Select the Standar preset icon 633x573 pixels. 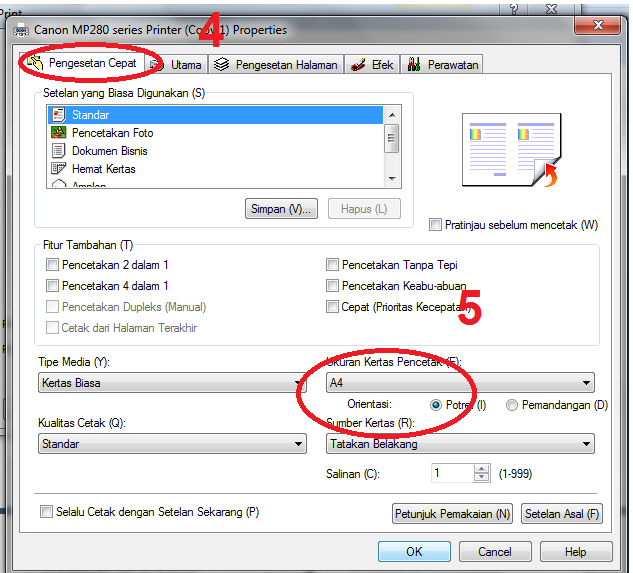point(59,115)
